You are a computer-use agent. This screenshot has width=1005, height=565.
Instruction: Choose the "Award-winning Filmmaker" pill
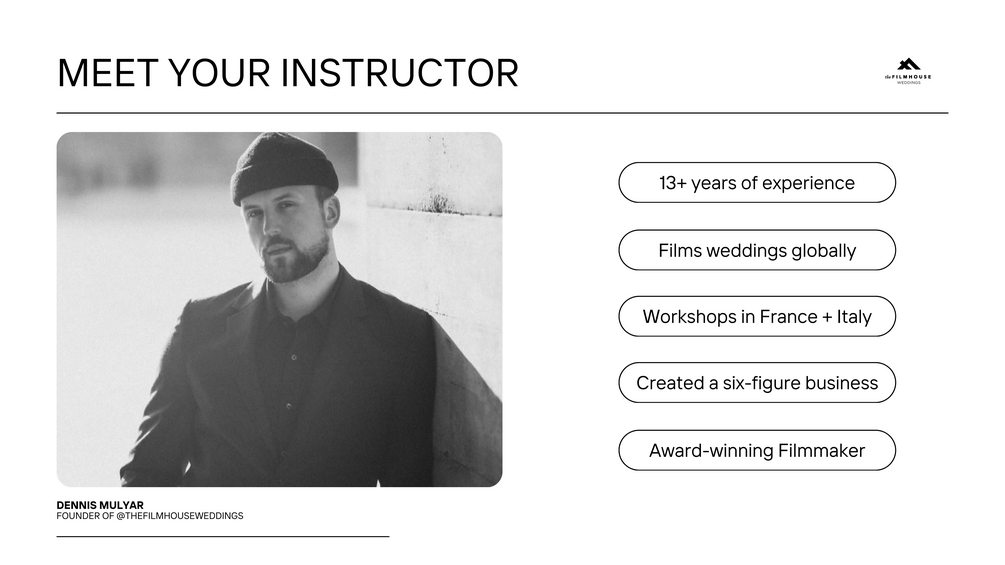[757, 450]
